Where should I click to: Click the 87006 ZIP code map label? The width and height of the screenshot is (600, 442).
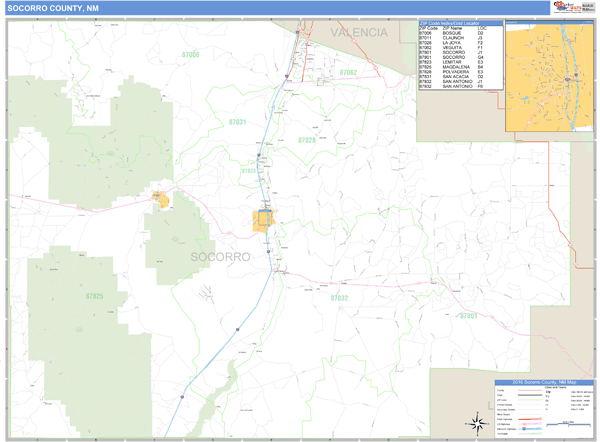click(190, 54)
